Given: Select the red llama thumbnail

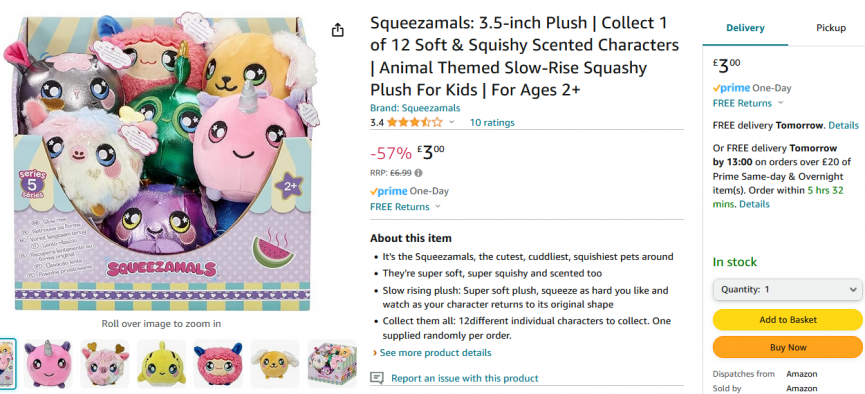Looking at the screenshot, I should [218, 364].
